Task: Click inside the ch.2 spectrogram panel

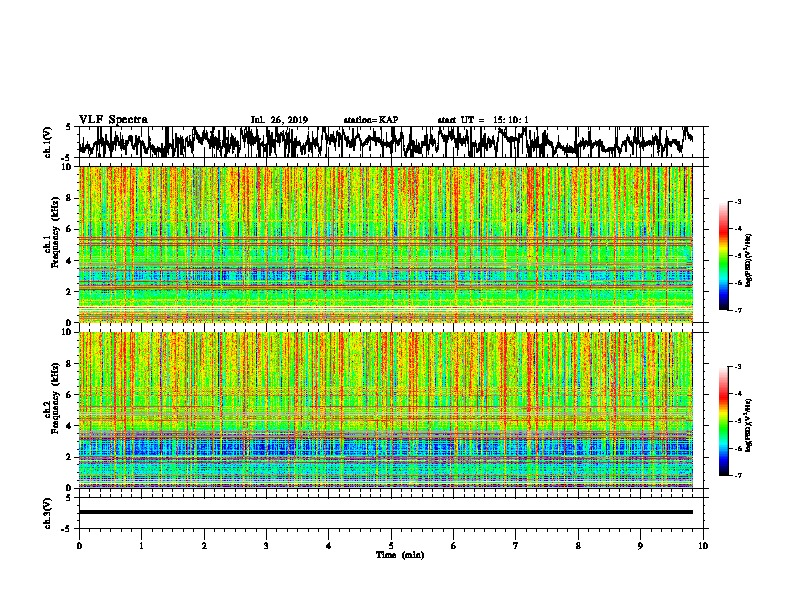Action: tap(385, 410)
